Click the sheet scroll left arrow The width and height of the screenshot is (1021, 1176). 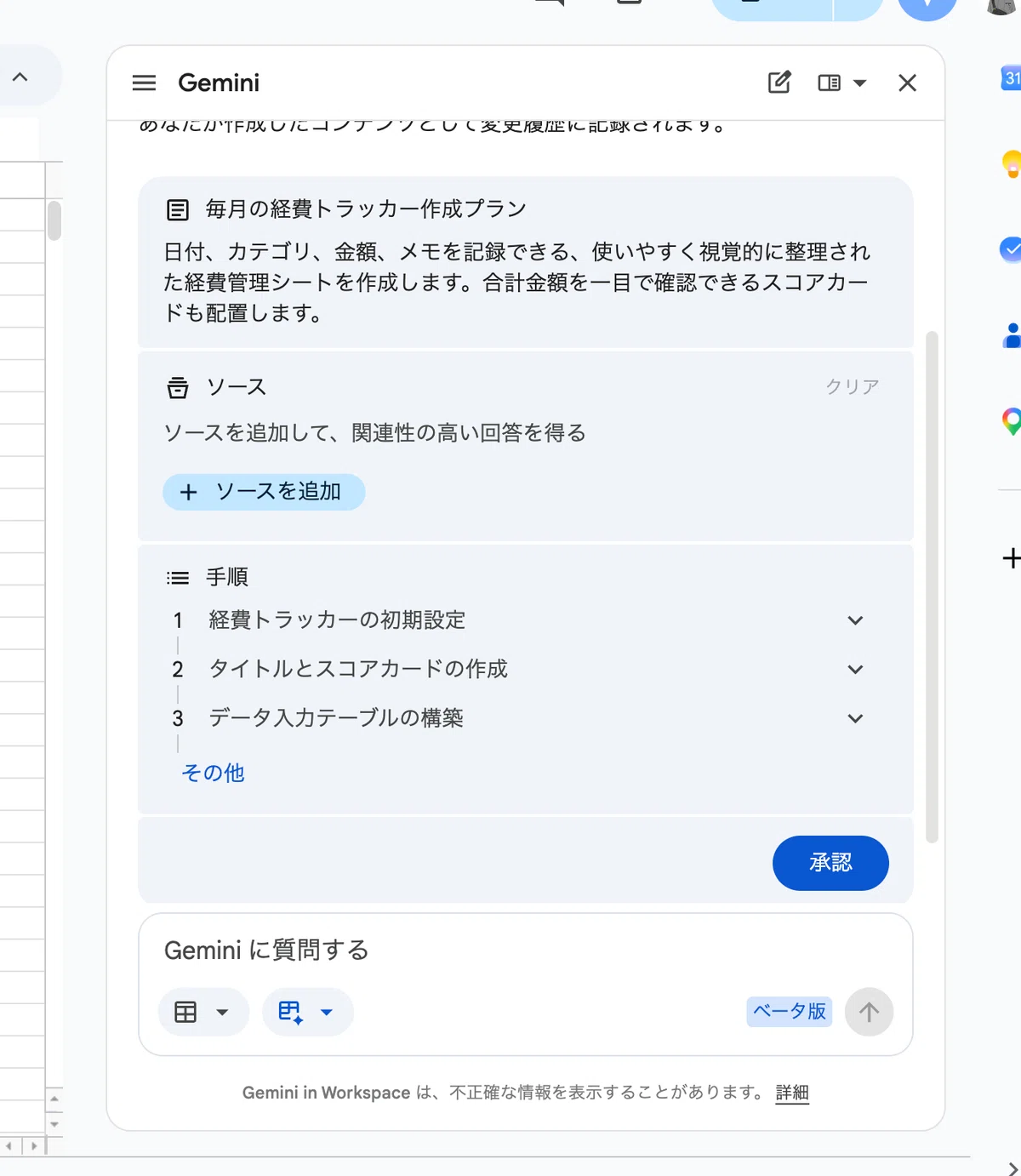click(x=9, y=1146)
